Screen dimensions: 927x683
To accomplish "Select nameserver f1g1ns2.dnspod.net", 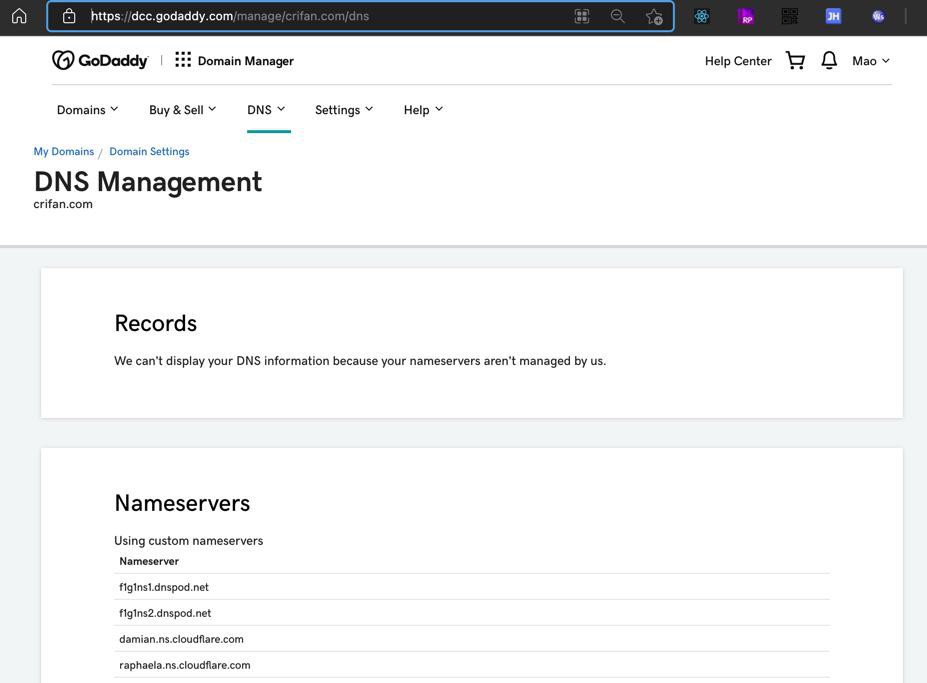I will click(x=472, y=613).
